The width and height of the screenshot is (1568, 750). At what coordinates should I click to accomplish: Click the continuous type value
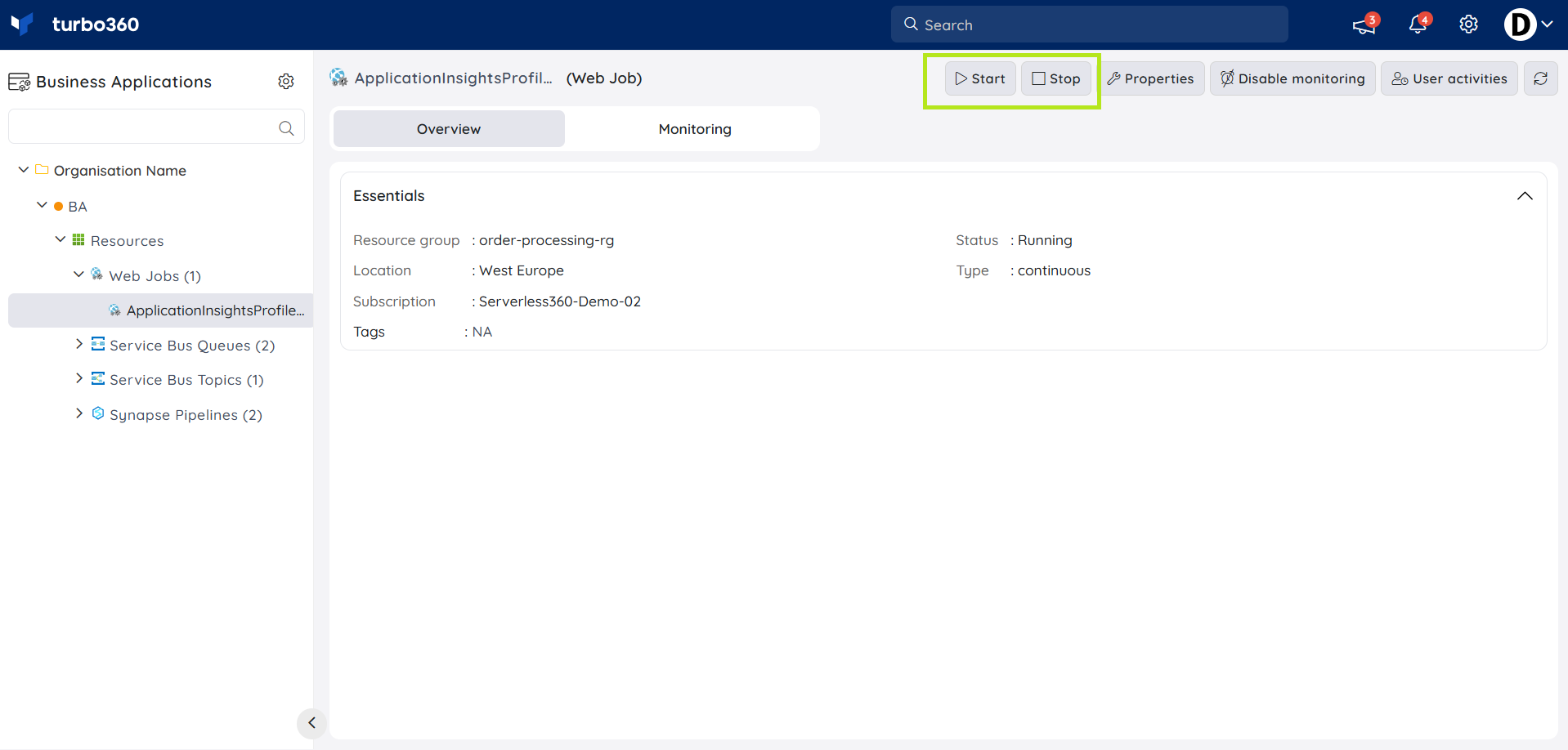(1054, 270)
